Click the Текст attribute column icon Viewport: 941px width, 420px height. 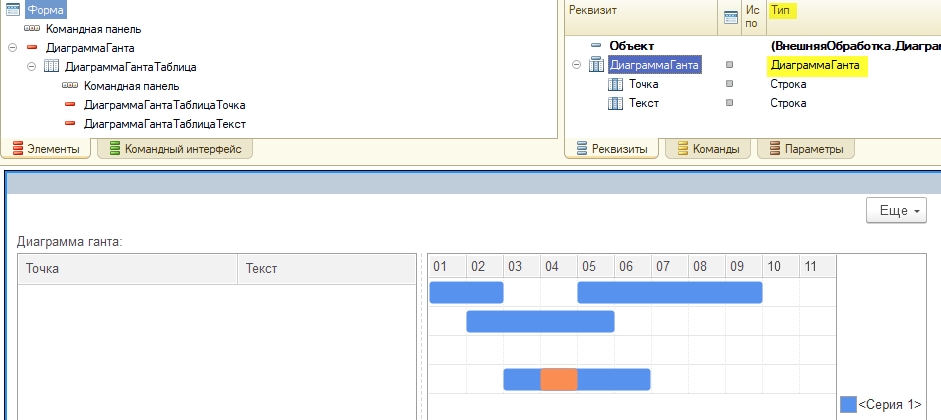tap(616, 103)
